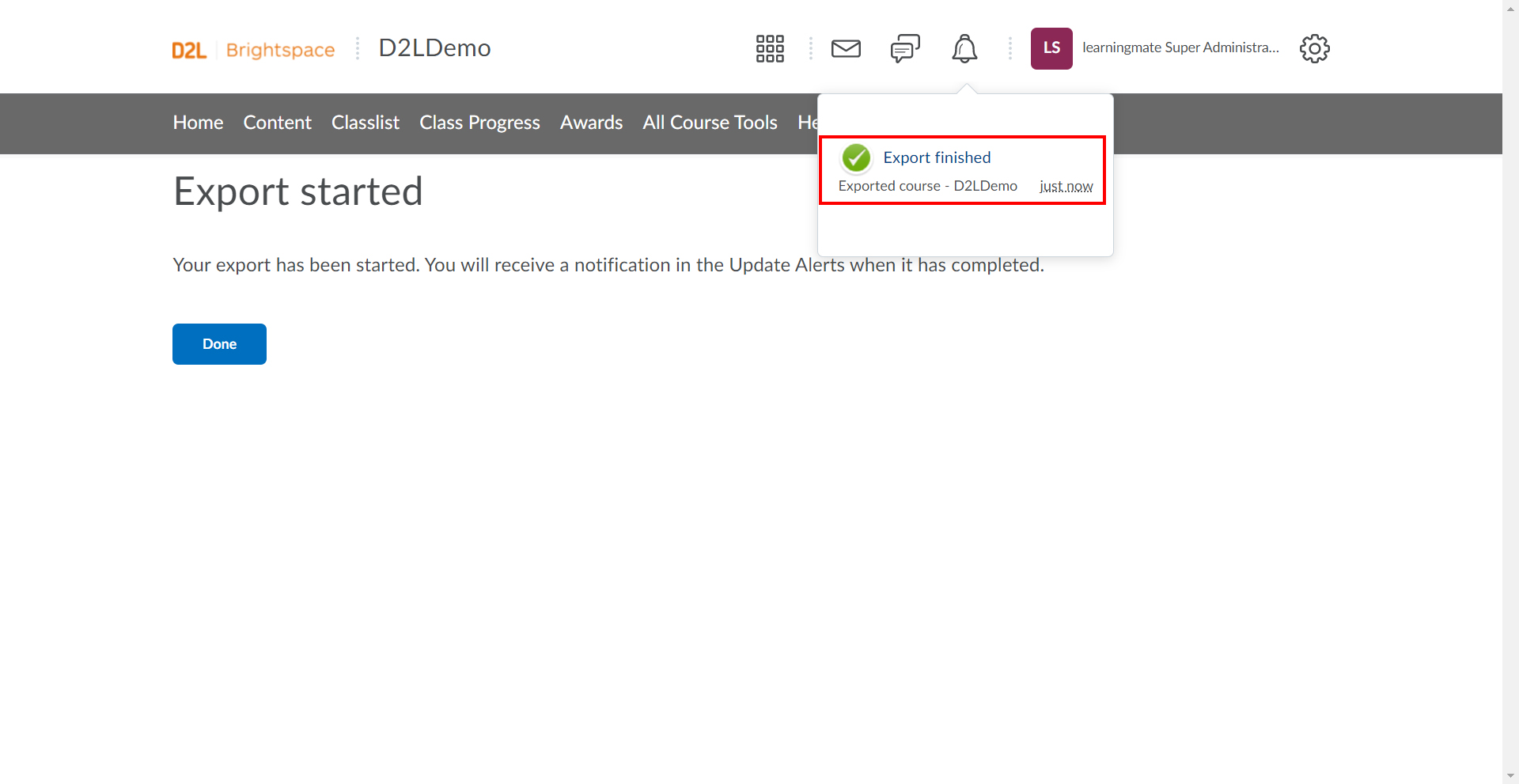Click the scrollbar down arrow
This screenshot has width=1519, height=784.
point(1510,776)
